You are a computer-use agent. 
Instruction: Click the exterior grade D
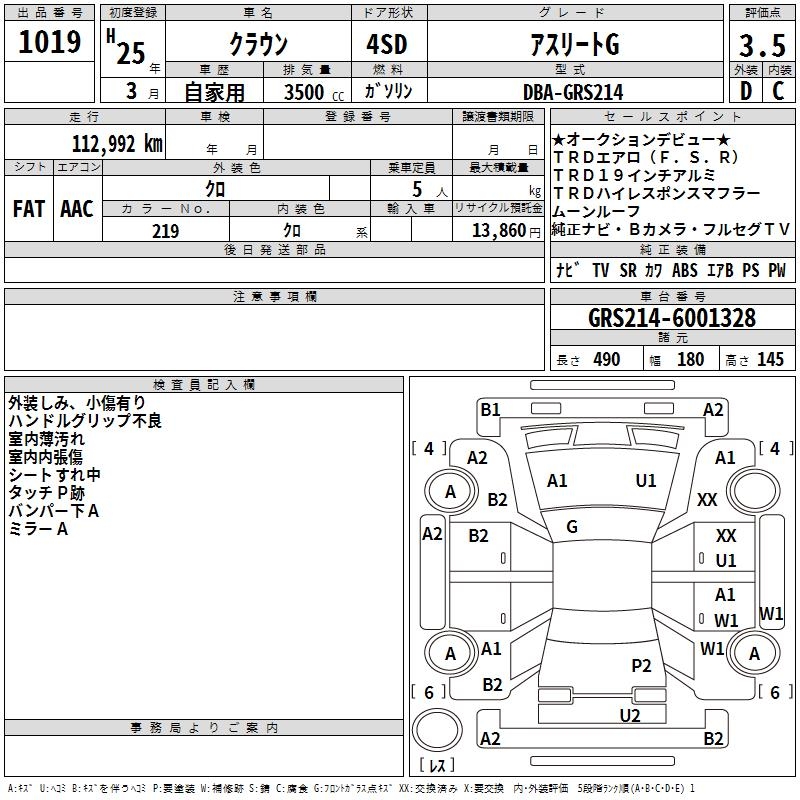[746, 91]
